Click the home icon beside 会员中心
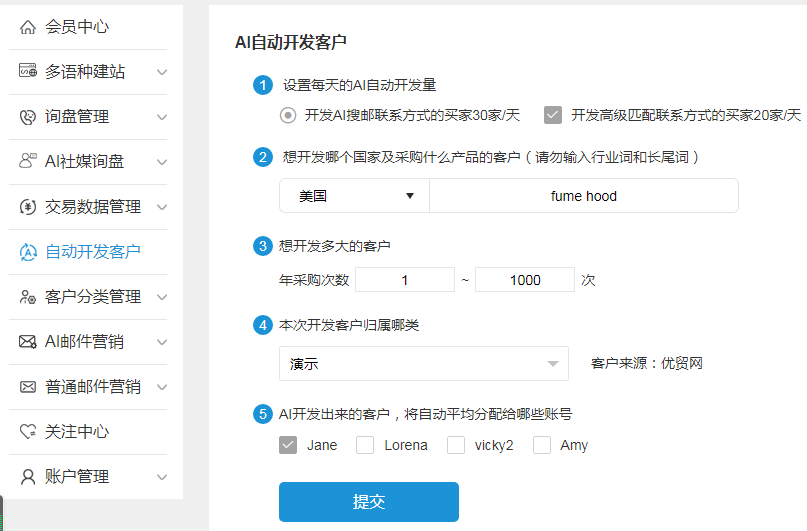Viewport: 807px width, 531px height. pos(28,27)
